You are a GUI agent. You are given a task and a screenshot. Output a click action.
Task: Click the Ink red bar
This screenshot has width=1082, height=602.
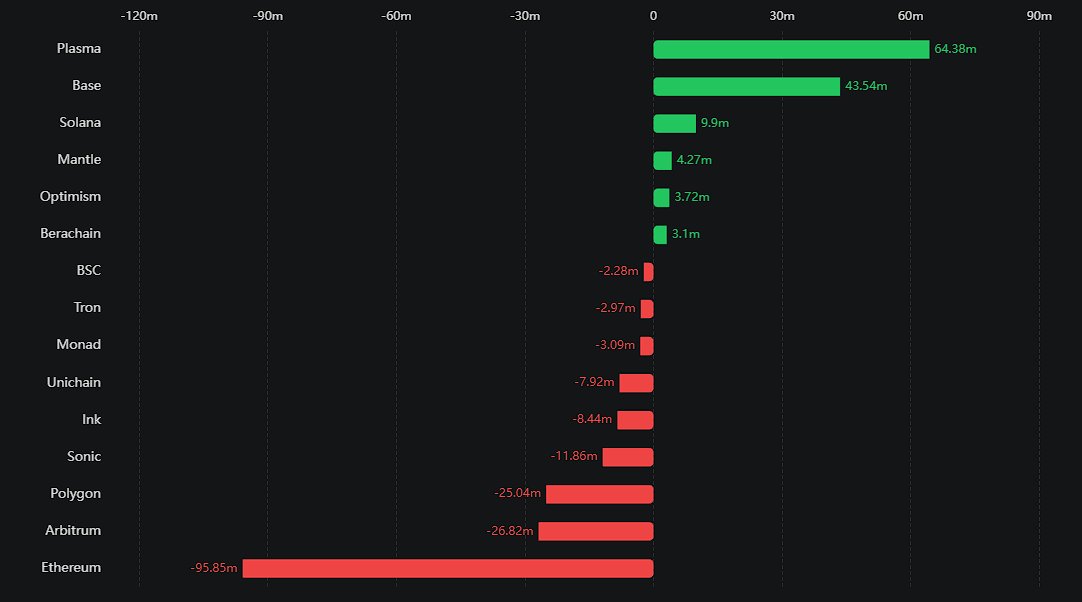(635, 420)
